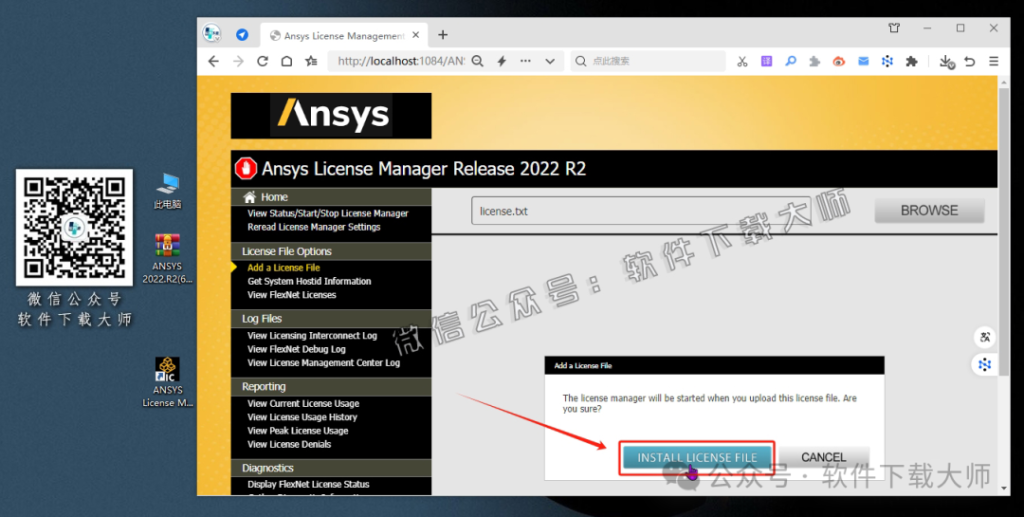1024x517 pixels.
Task: Click the blue magnifier extension icon
Action: (791, 61)
